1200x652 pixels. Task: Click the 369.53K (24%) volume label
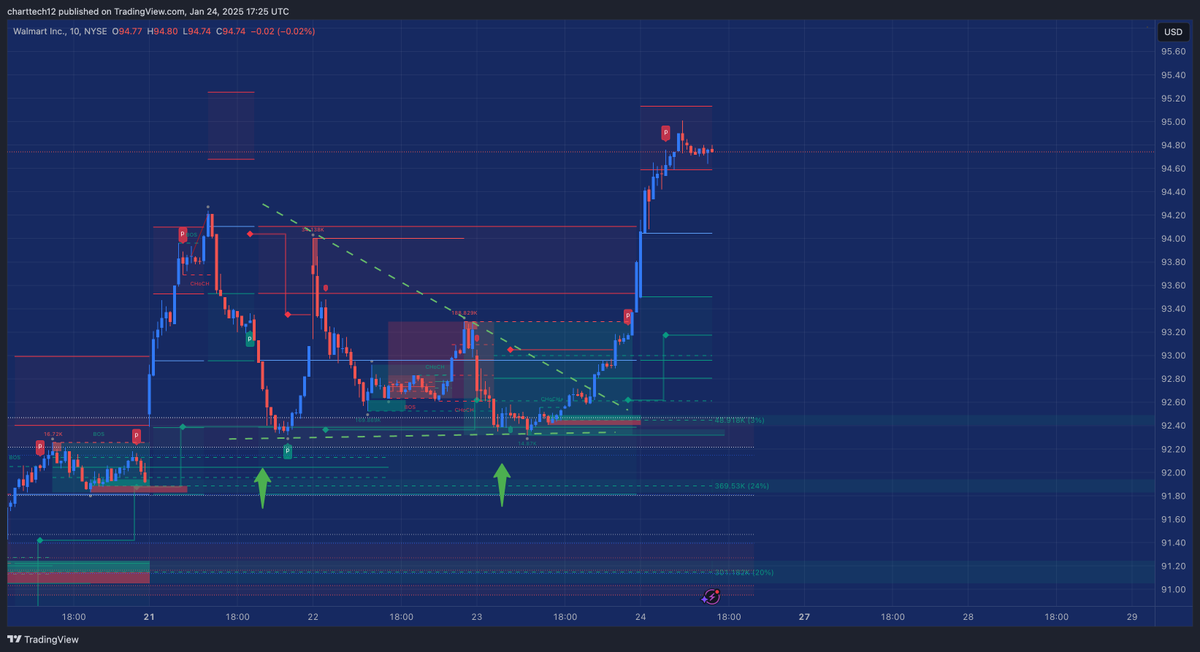742,486
